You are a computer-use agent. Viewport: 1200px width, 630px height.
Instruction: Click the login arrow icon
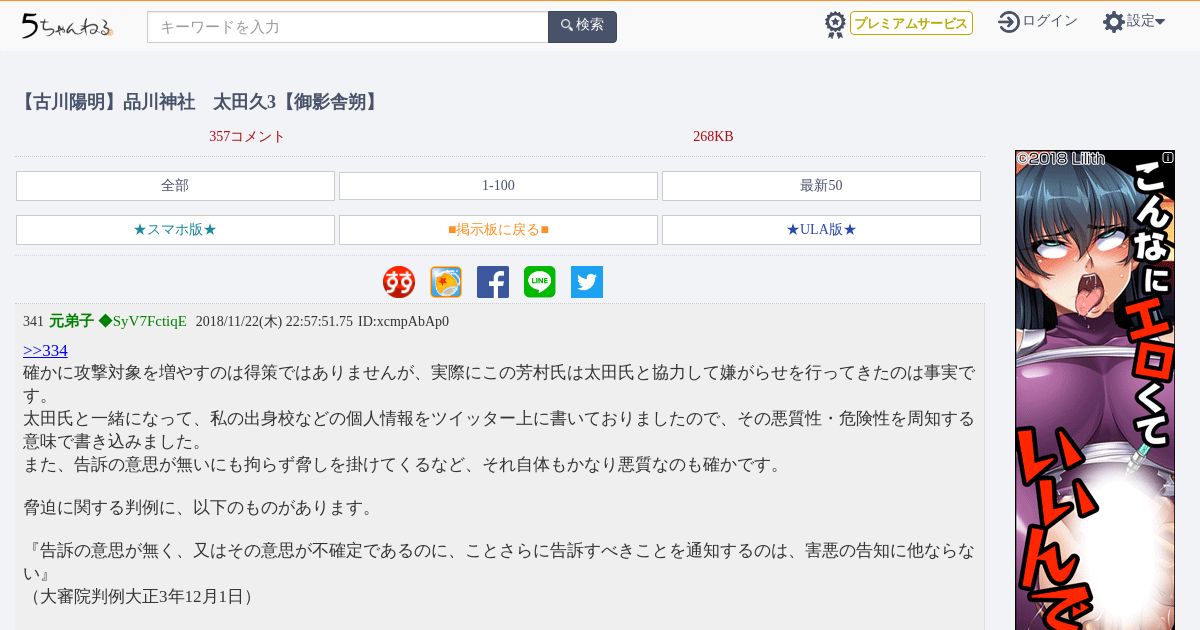pyautogui.click(x=1009, y=21)
